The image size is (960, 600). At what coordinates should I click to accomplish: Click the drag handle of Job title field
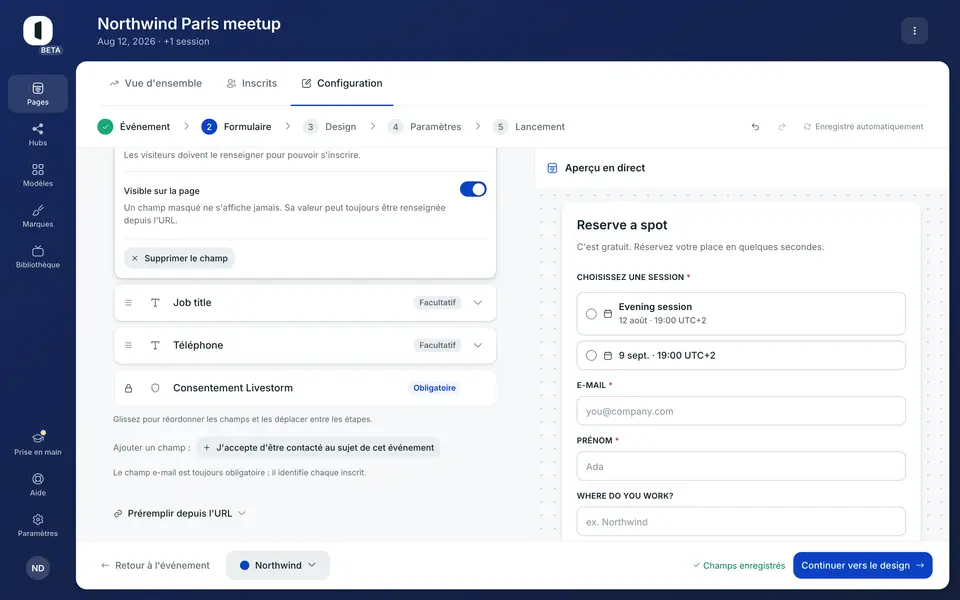tap(129, 302)
